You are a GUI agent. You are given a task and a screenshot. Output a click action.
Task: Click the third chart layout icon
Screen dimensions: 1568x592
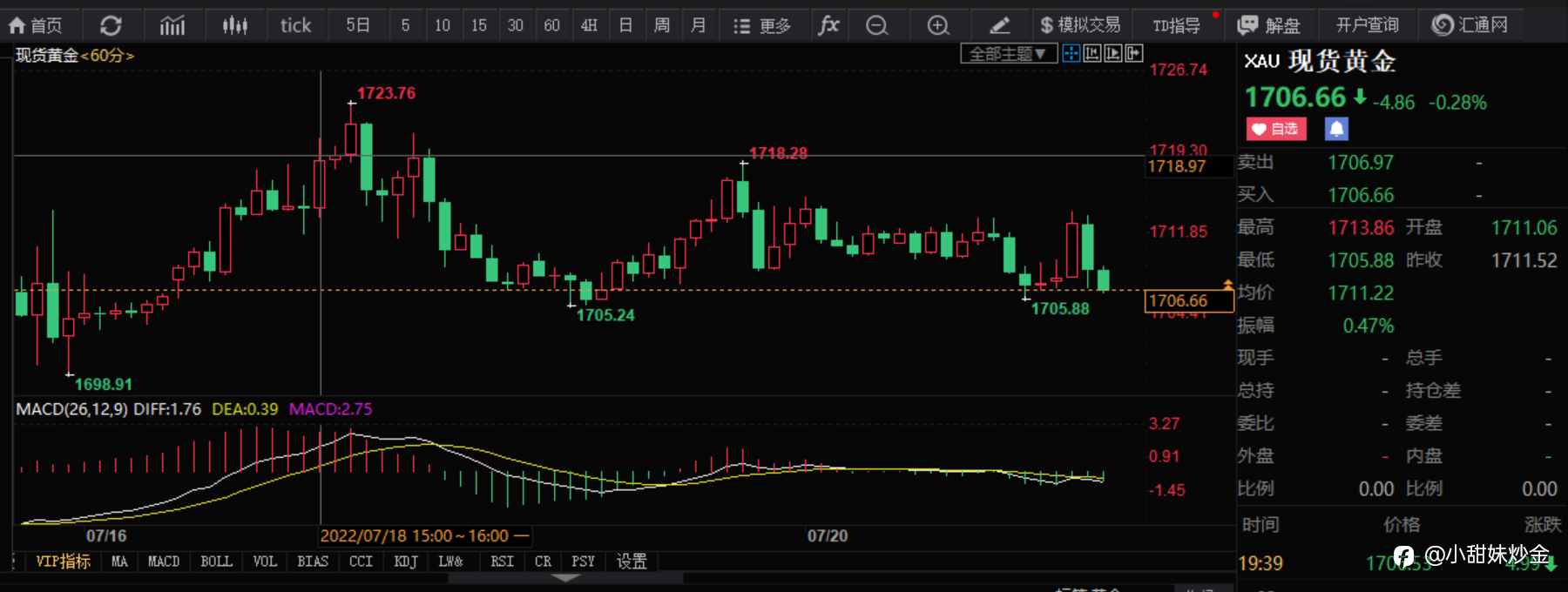point(1113,54)
